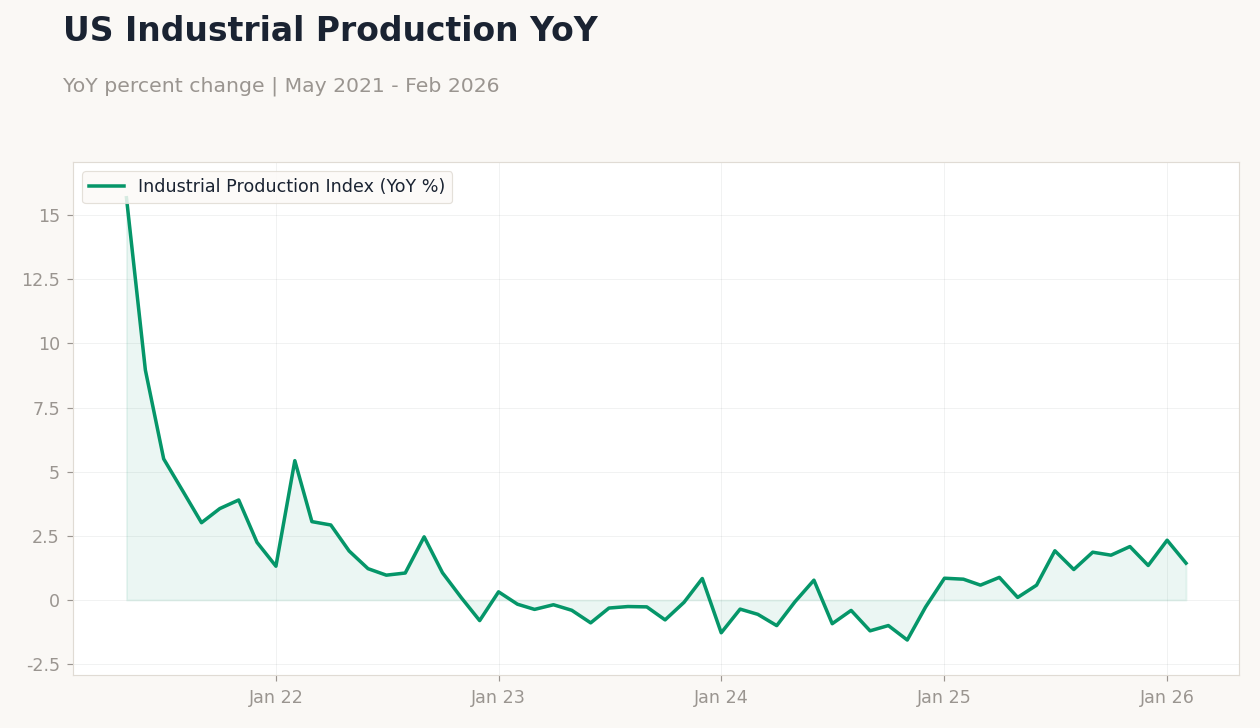Click the chart title "US Industrial Production YoY"
The height and width of the screenshot is (728, 1260).
pyautogui.click(x=330, y=31)
